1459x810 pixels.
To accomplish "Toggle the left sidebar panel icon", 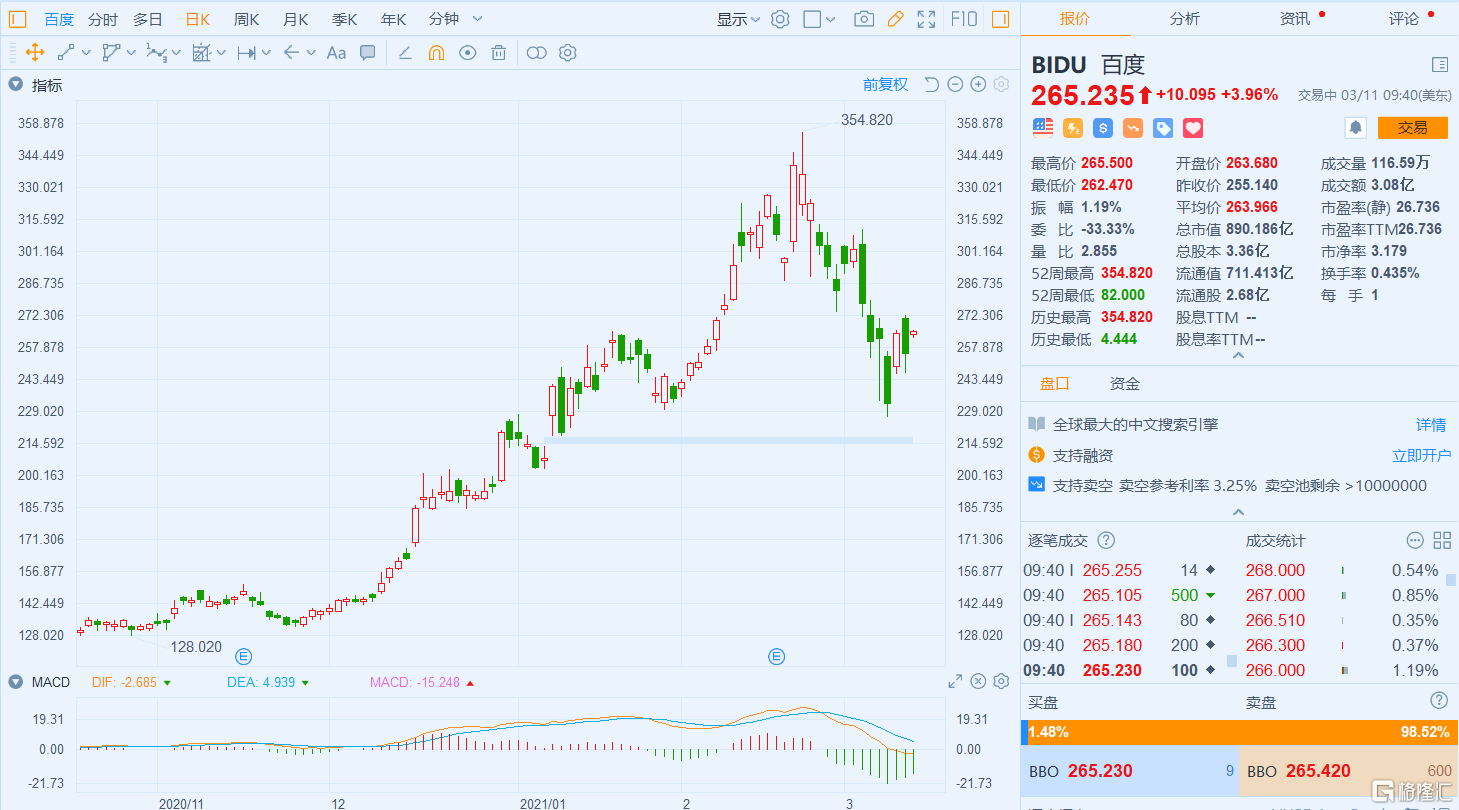I will 18,19.
